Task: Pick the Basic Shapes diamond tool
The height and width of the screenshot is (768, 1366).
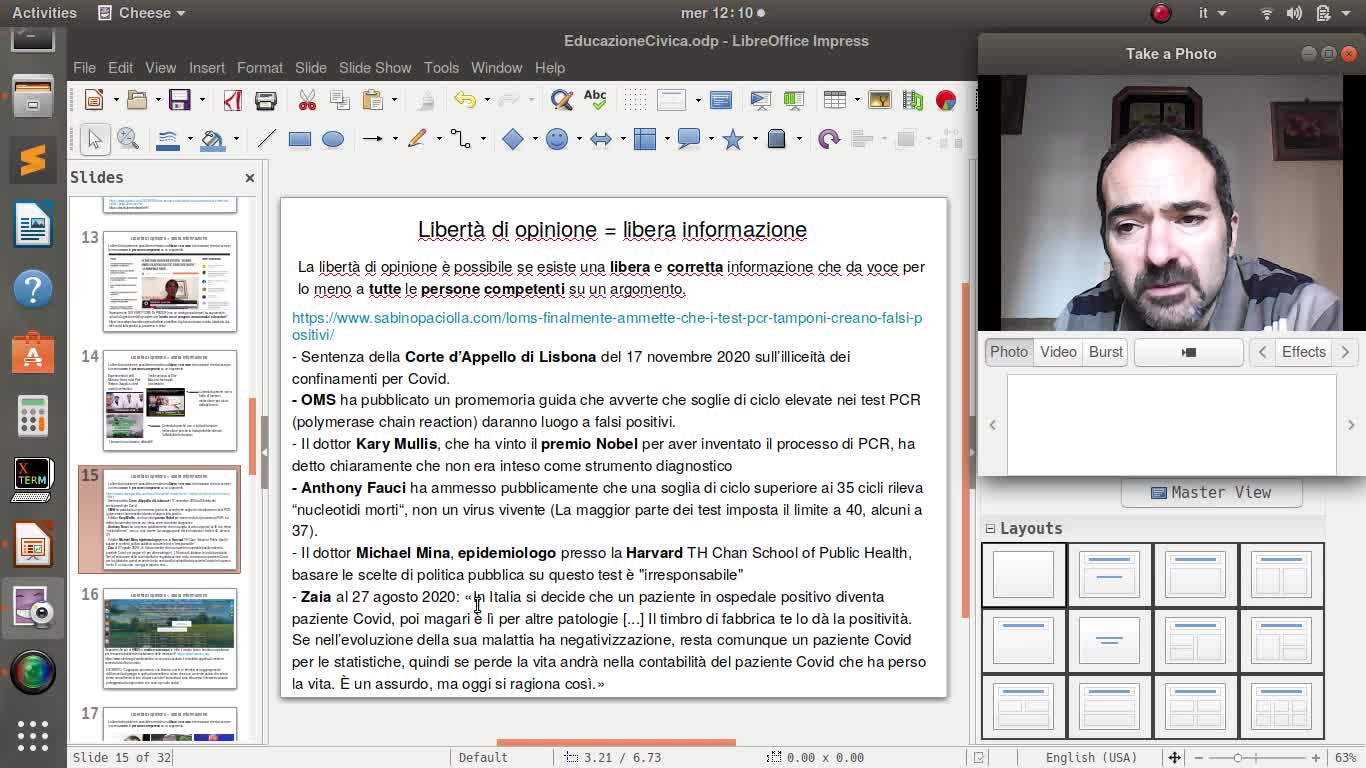Action: (x=513, y=139)
